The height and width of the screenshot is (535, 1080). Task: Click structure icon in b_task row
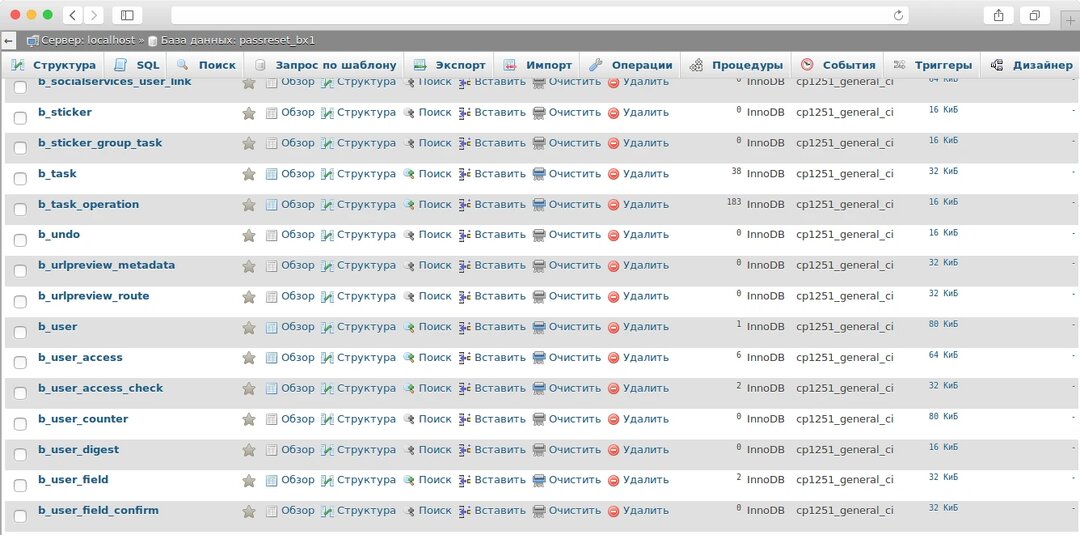327,174
